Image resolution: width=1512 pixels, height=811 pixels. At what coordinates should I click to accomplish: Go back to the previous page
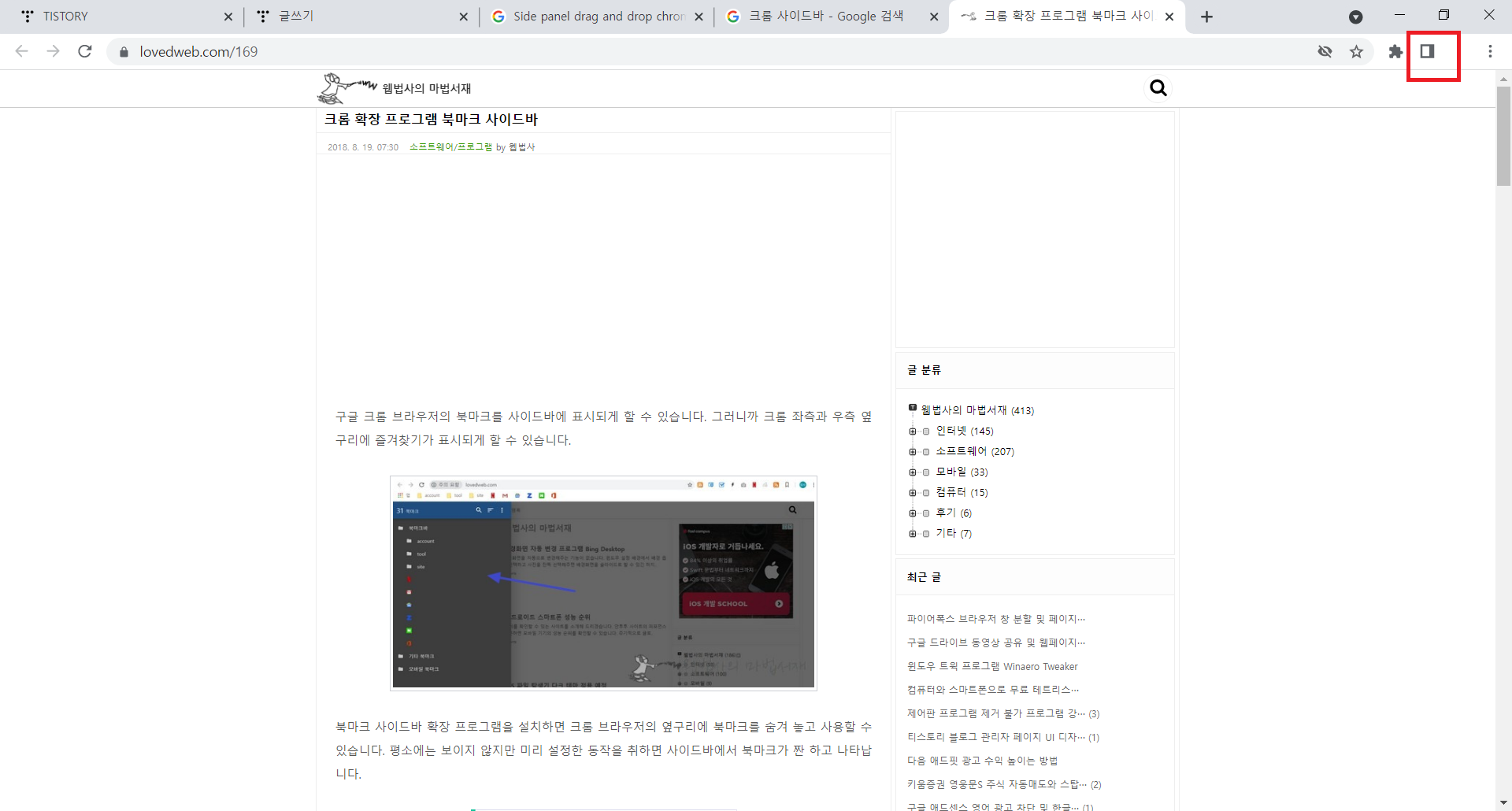coord(22,51)
